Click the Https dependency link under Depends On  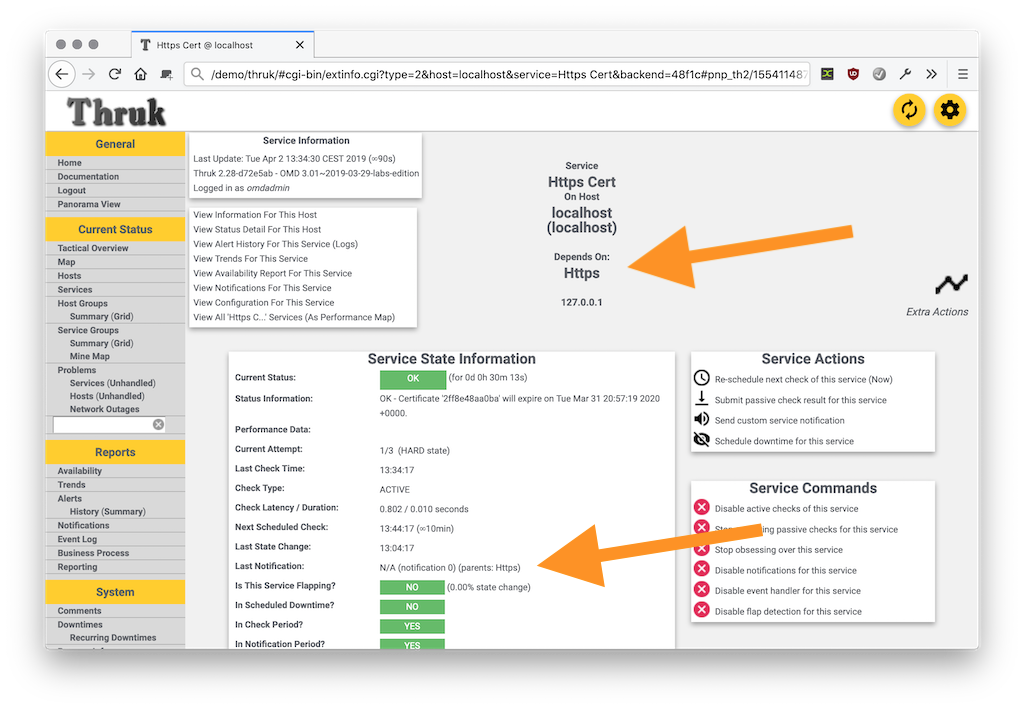click(581, 274)
